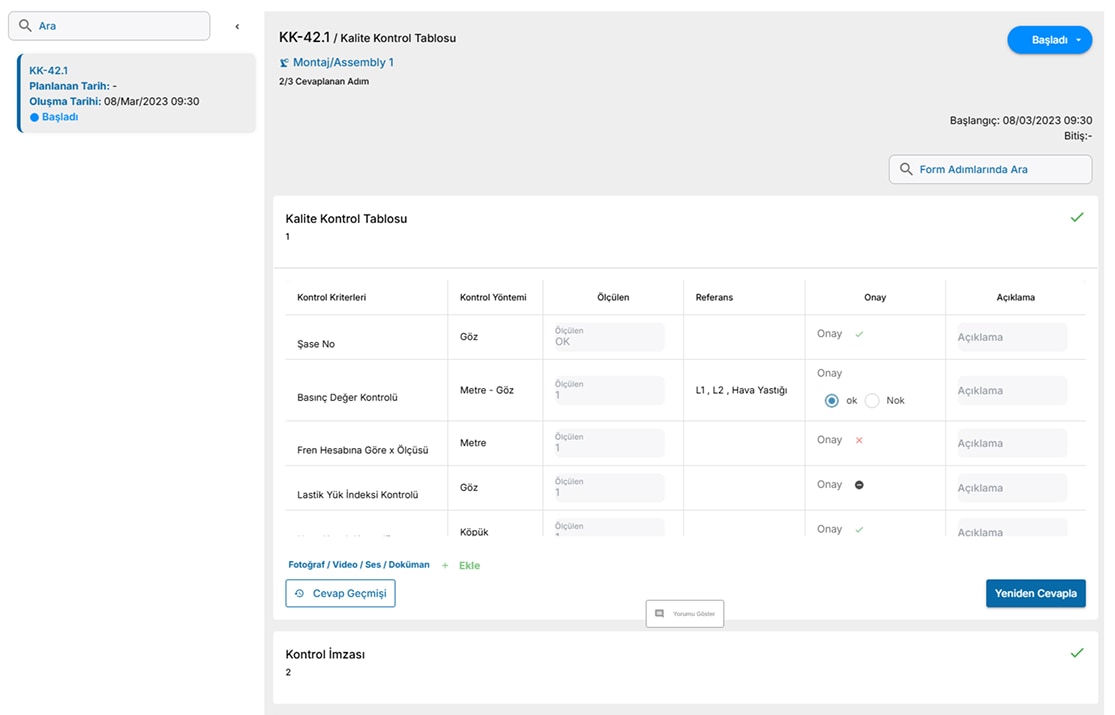Click the Referans column header
This screenshot has height=715, width=1115.
714,297
